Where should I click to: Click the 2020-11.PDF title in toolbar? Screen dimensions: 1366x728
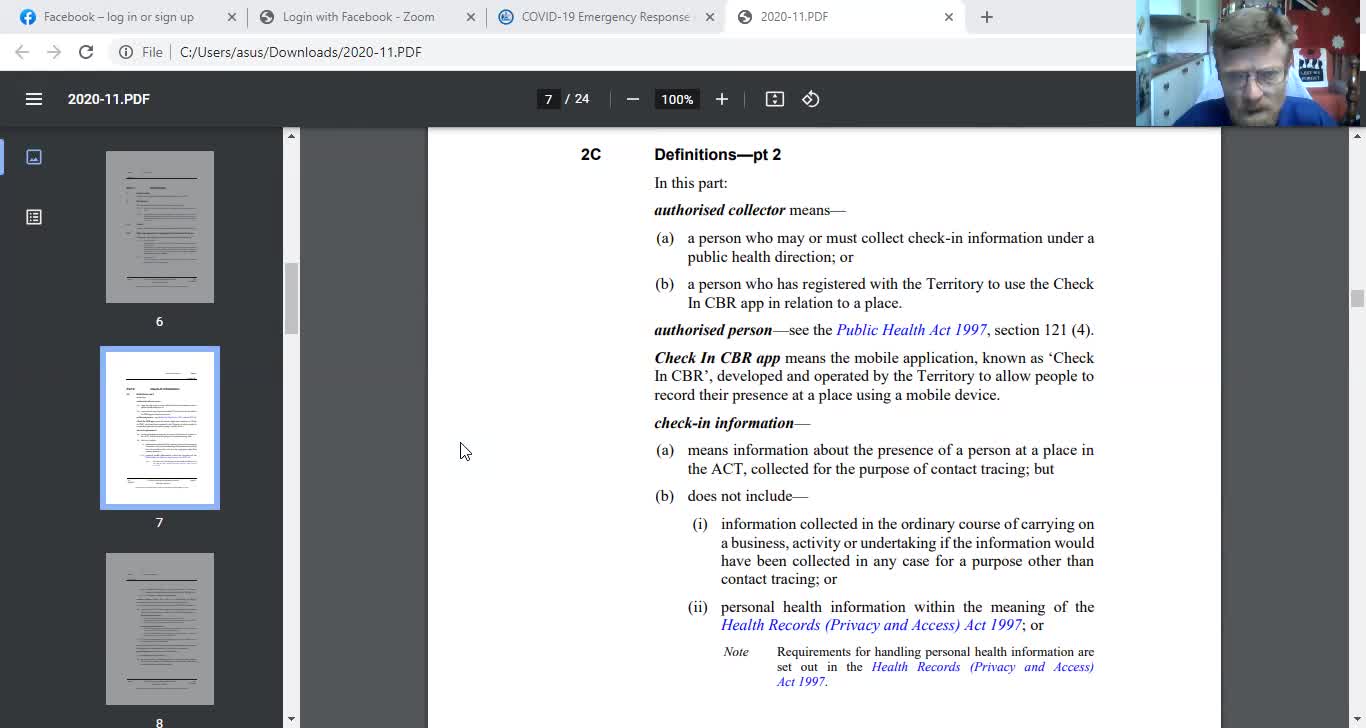pos(109,99)
